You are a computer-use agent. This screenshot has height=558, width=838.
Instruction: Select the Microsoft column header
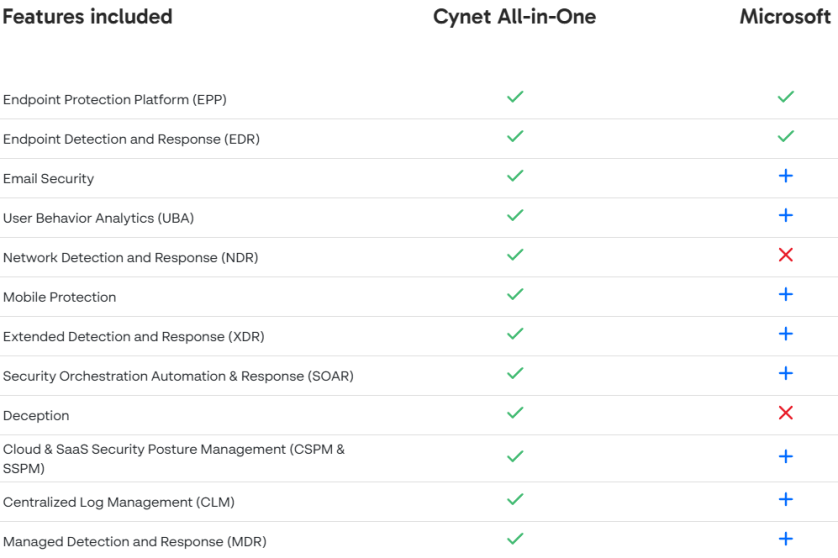785,17
